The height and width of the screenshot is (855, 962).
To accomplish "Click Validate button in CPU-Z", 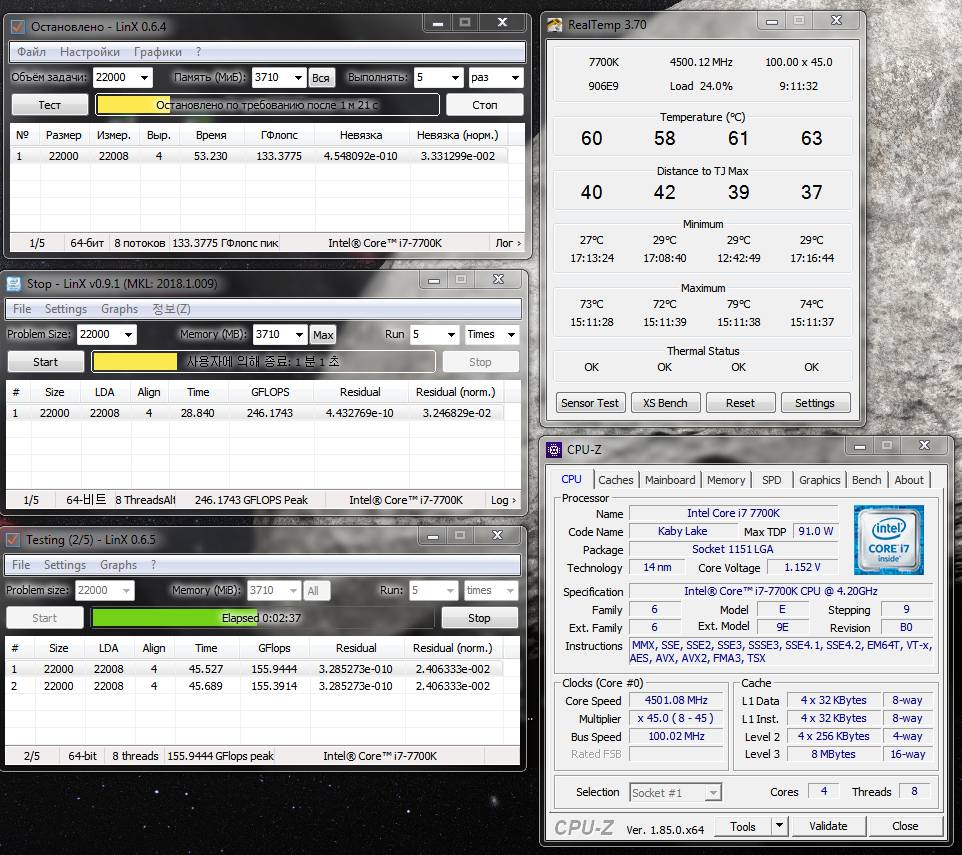I will [828, 826].
